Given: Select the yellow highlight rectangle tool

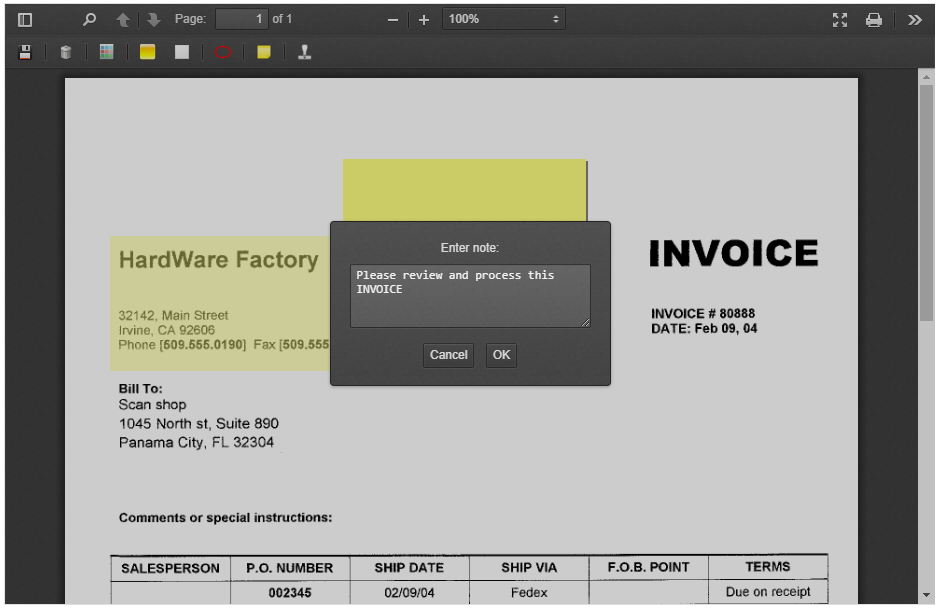Looking at the screenshot, I should [x=147, y=52].
